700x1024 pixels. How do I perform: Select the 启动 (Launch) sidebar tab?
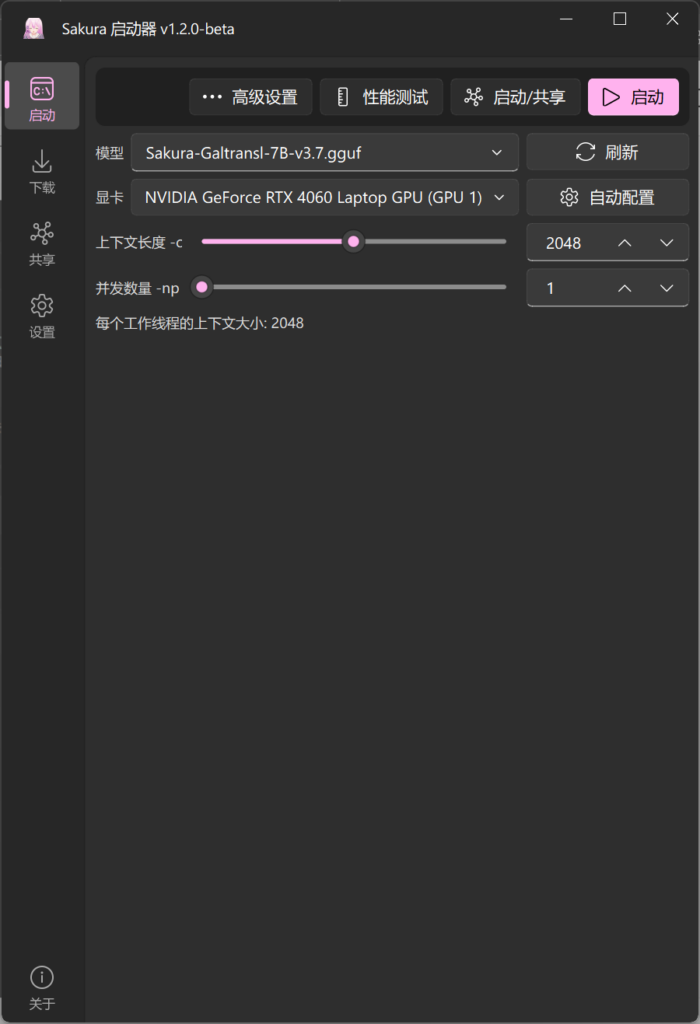click(42, 98)
